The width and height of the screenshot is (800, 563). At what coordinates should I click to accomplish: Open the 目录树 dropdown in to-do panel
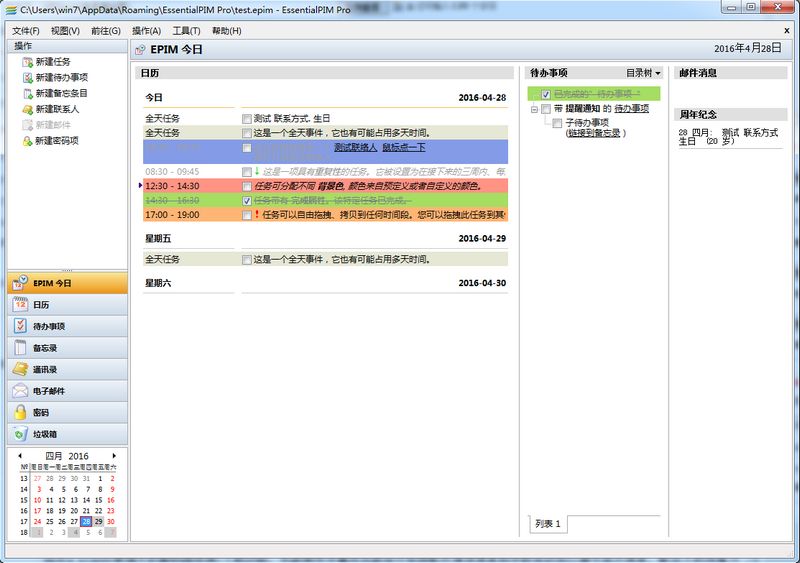point(643,73)
